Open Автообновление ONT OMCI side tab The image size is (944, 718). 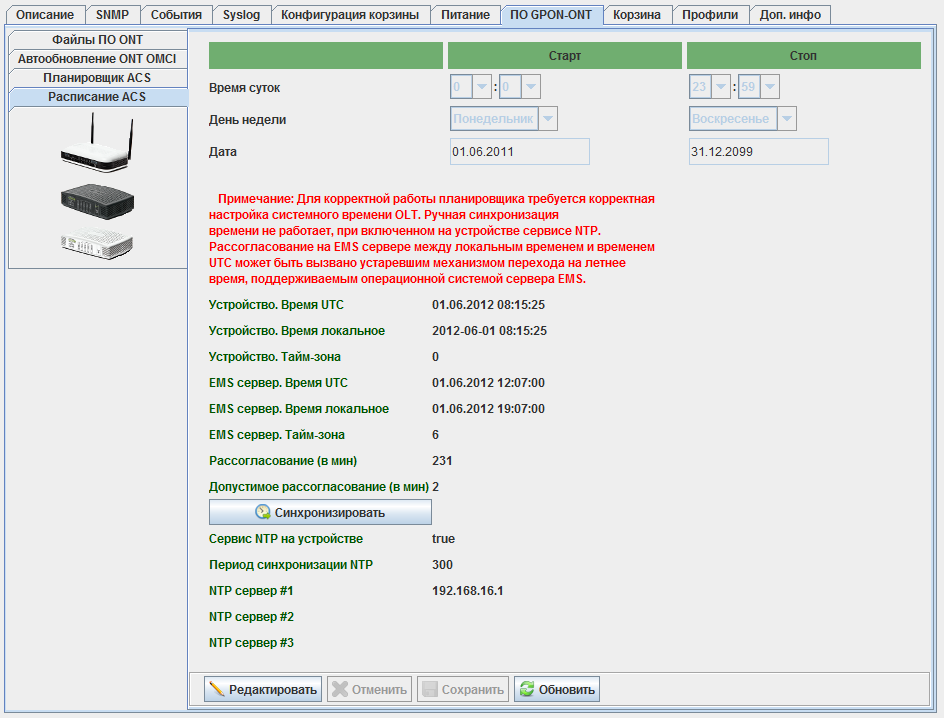pos(98,58)
